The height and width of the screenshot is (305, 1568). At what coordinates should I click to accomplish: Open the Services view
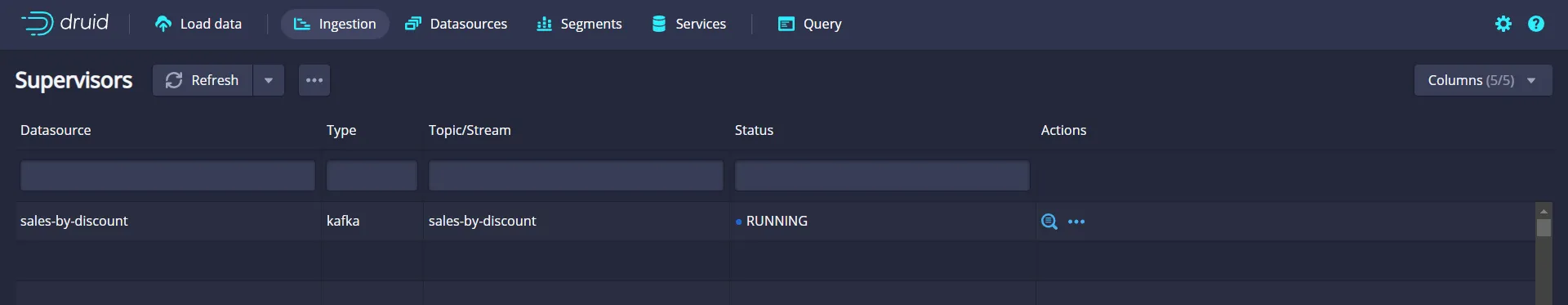point(688,24)
